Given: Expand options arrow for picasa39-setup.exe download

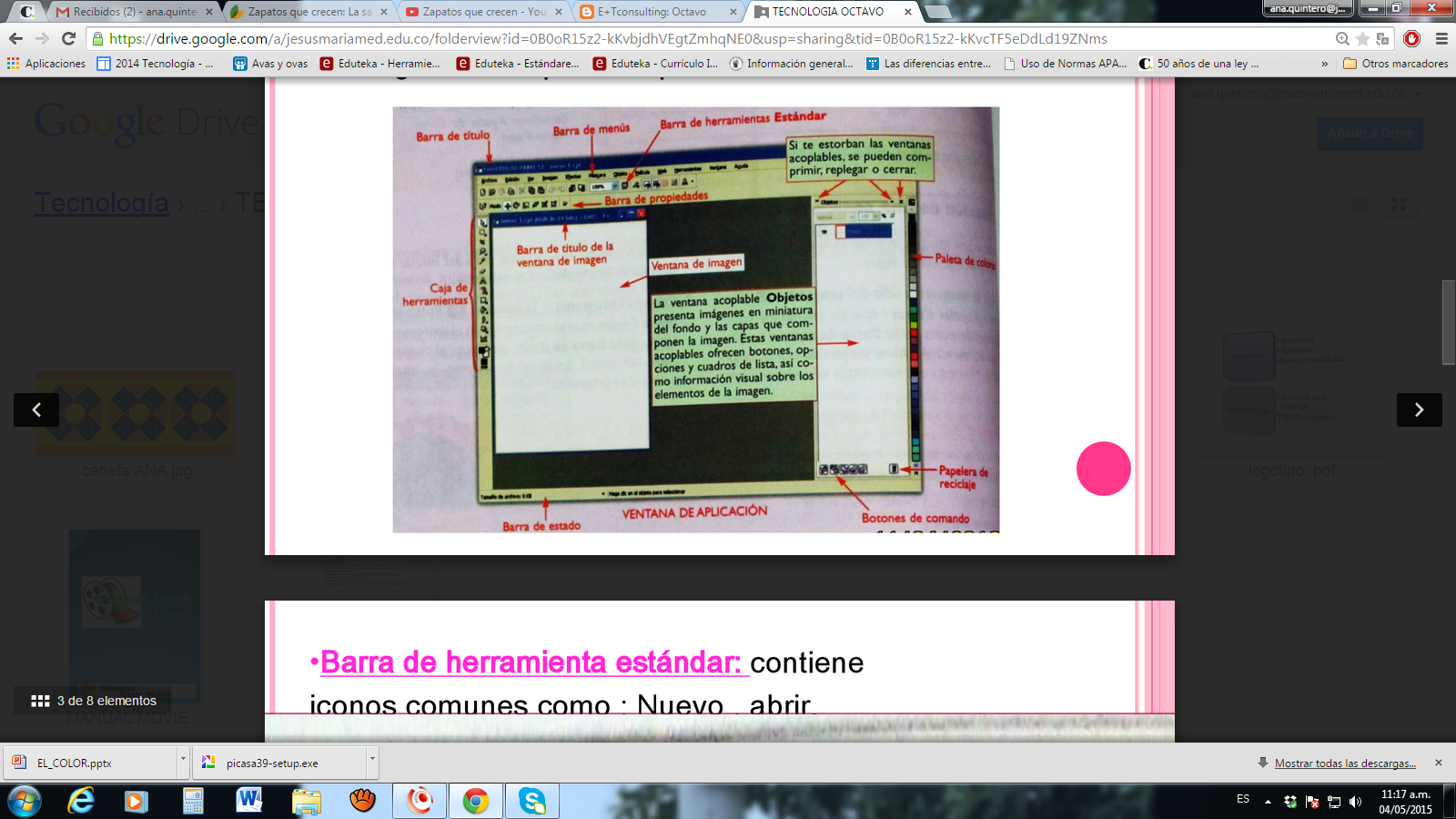Looking at the screenshot, I should tap(372, 758).
